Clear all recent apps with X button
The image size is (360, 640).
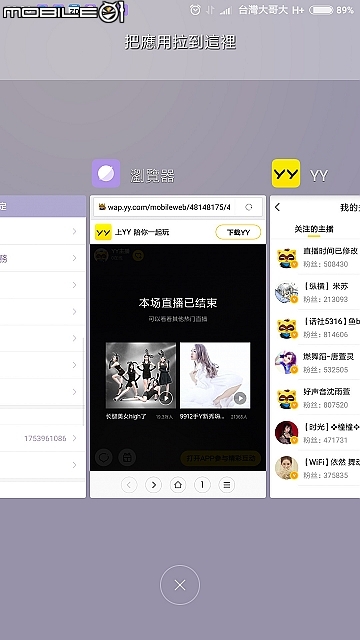tap(180, 585)
